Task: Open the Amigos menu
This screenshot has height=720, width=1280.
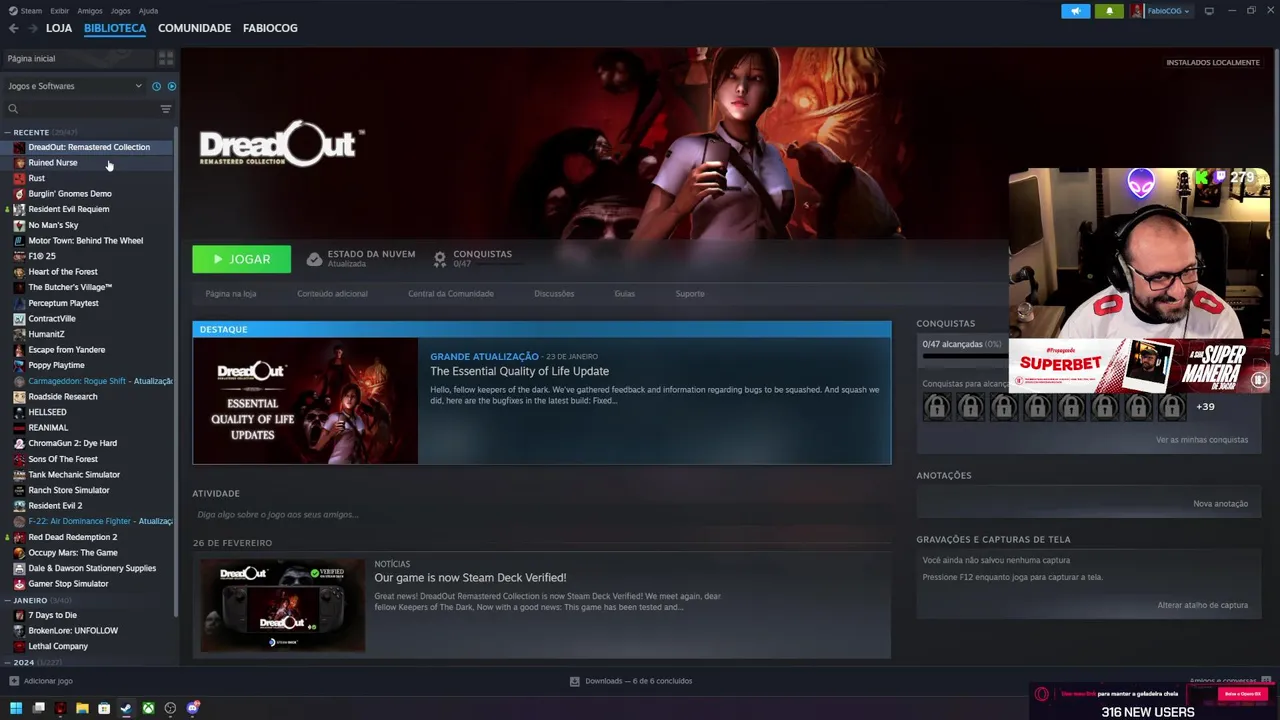Action: pos(90,11)
